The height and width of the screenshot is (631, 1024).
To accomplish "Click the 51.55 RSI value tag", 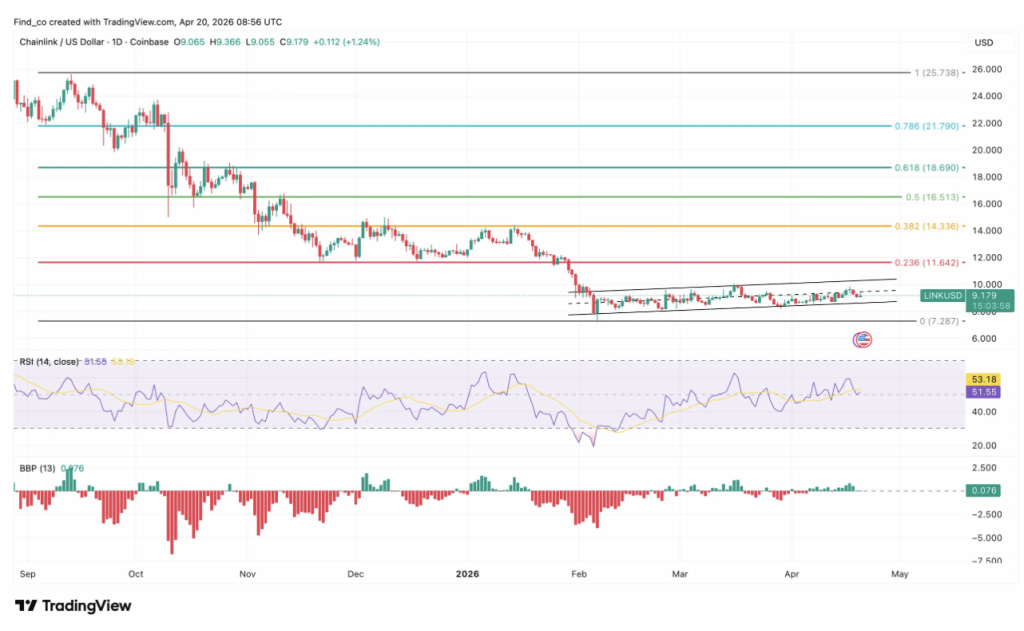I will [985, 395].
